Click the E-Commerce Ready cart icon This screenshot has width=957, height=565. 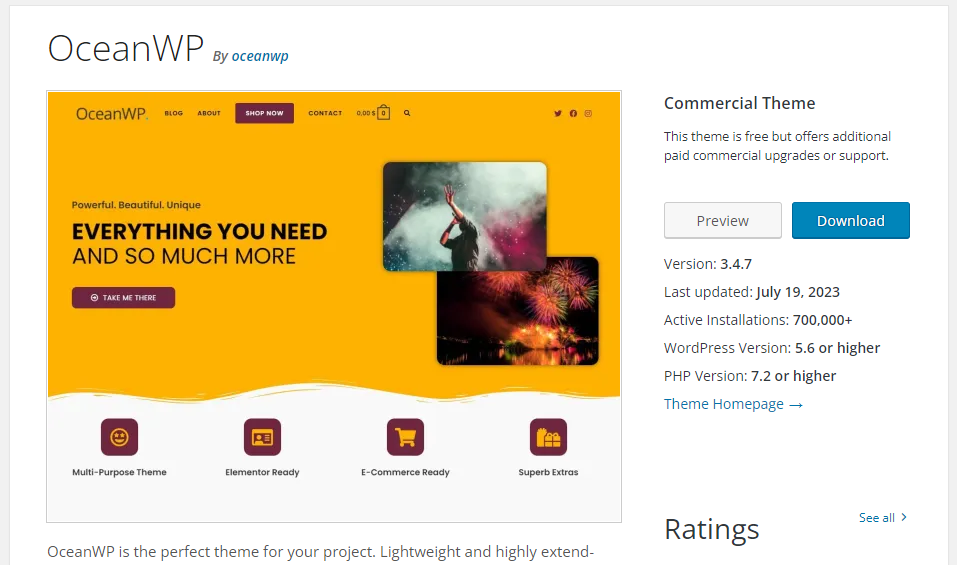405,437
